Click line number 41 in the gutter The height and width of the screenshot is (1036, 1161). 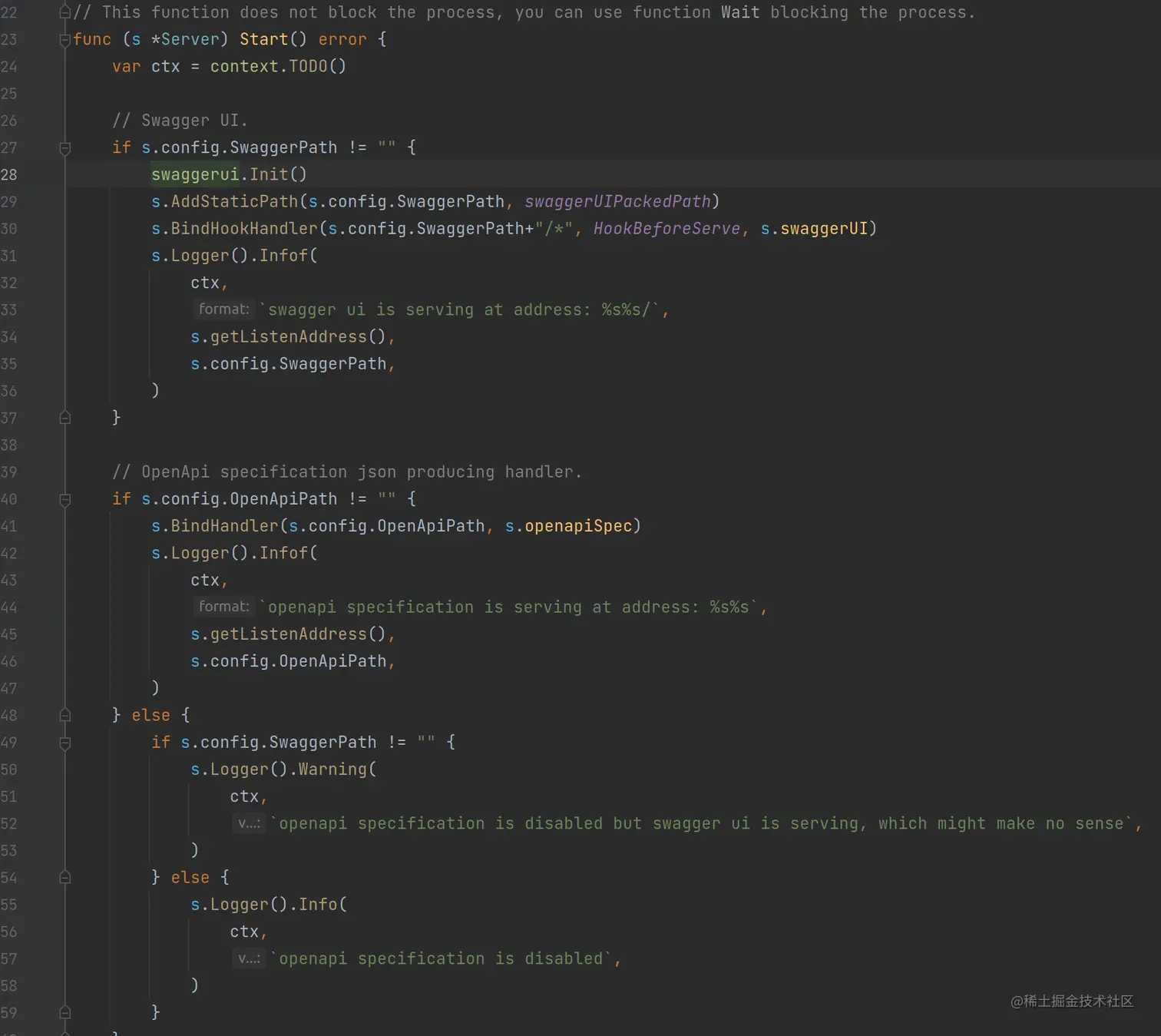[x=9, y=526]
